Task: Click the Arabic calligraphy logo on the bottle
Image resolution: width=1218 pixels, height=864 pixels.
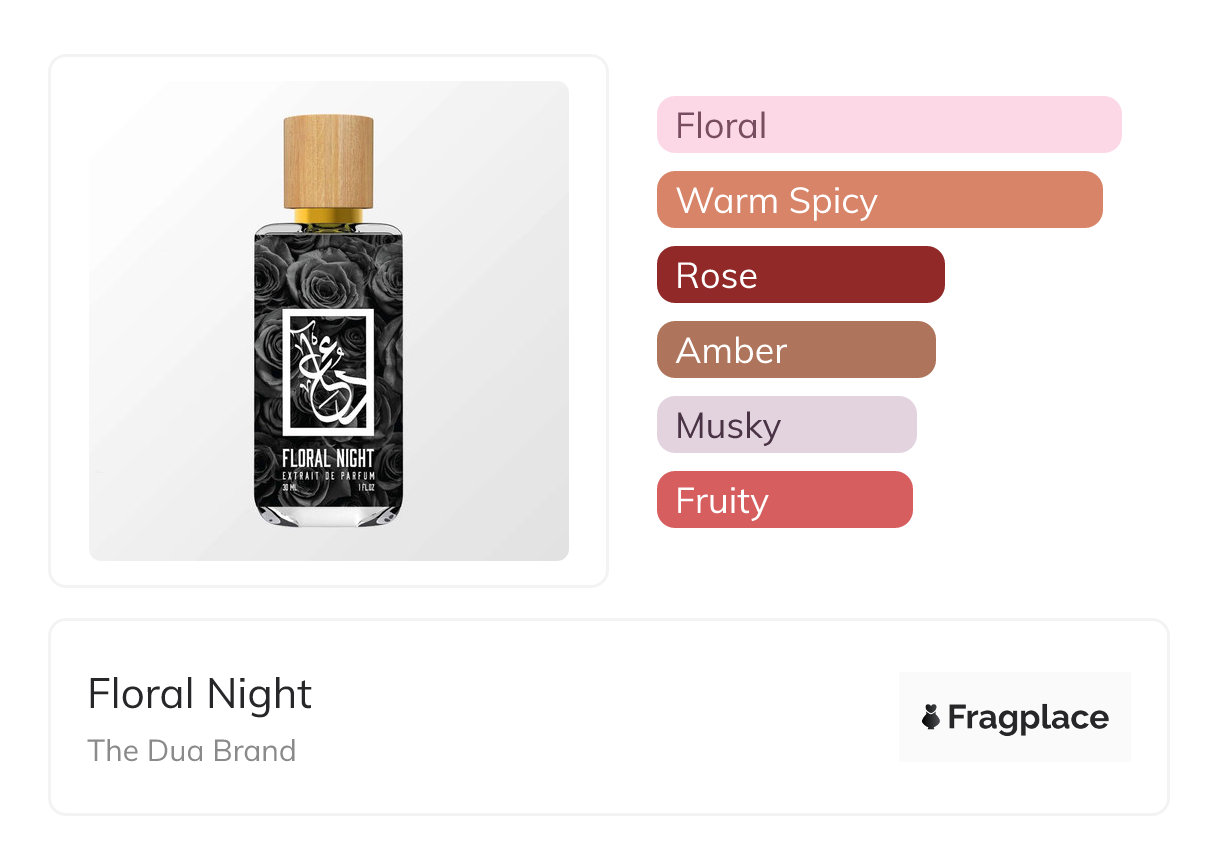Action: 328,372
